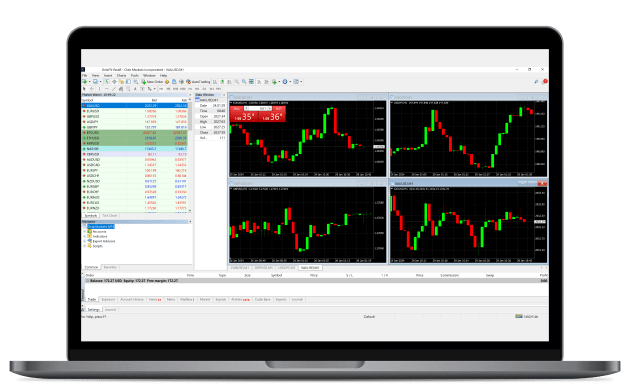Click the Market Watch vertical scrollbar
Viewport: 630px width, 391px height.
coord(190,155)
